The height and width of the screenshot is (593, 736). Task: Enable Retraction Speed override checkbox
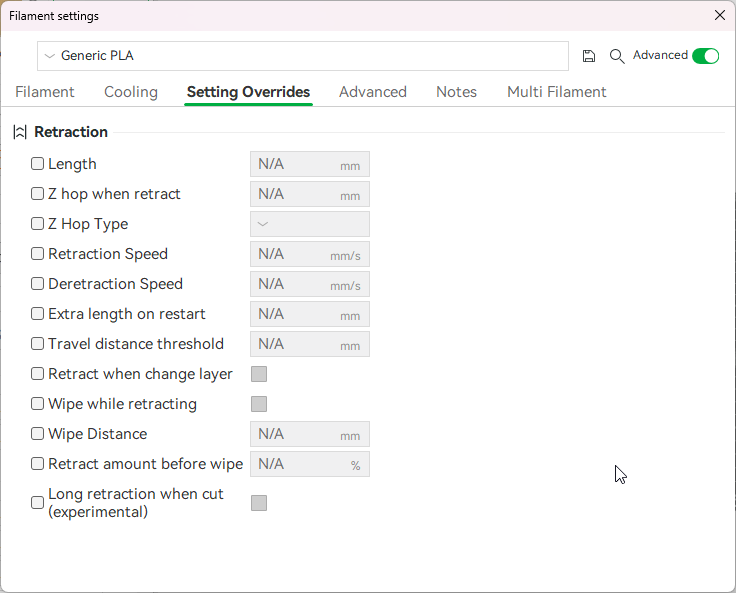click(x=38, y=254)
